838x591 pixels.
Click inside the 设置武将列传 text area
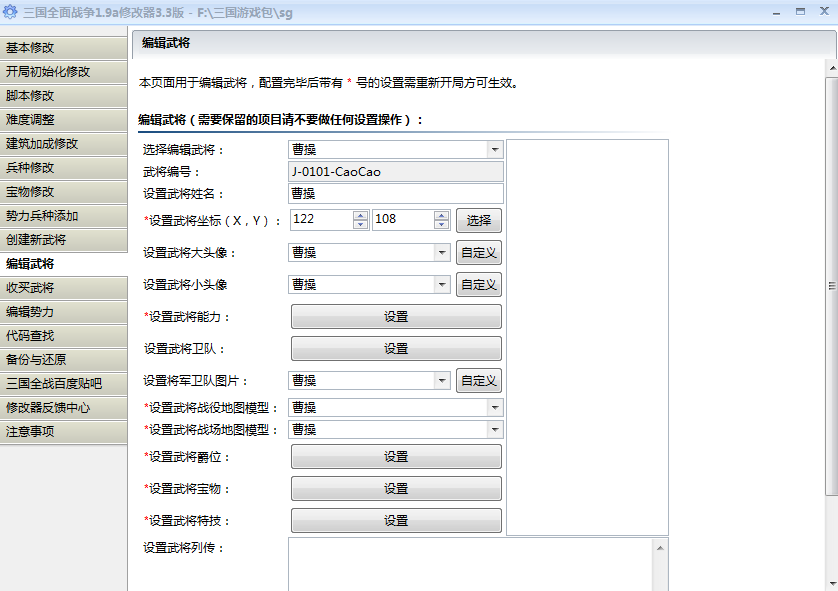click(470, 564)
